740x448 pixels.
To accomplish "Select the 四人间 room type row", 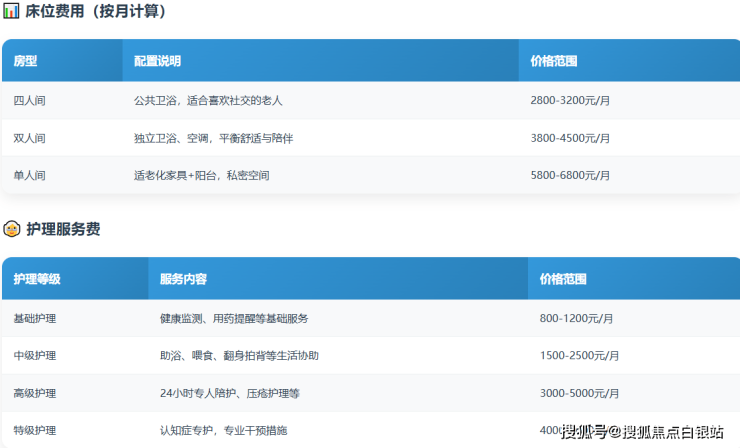I will (x=29, y=101).
